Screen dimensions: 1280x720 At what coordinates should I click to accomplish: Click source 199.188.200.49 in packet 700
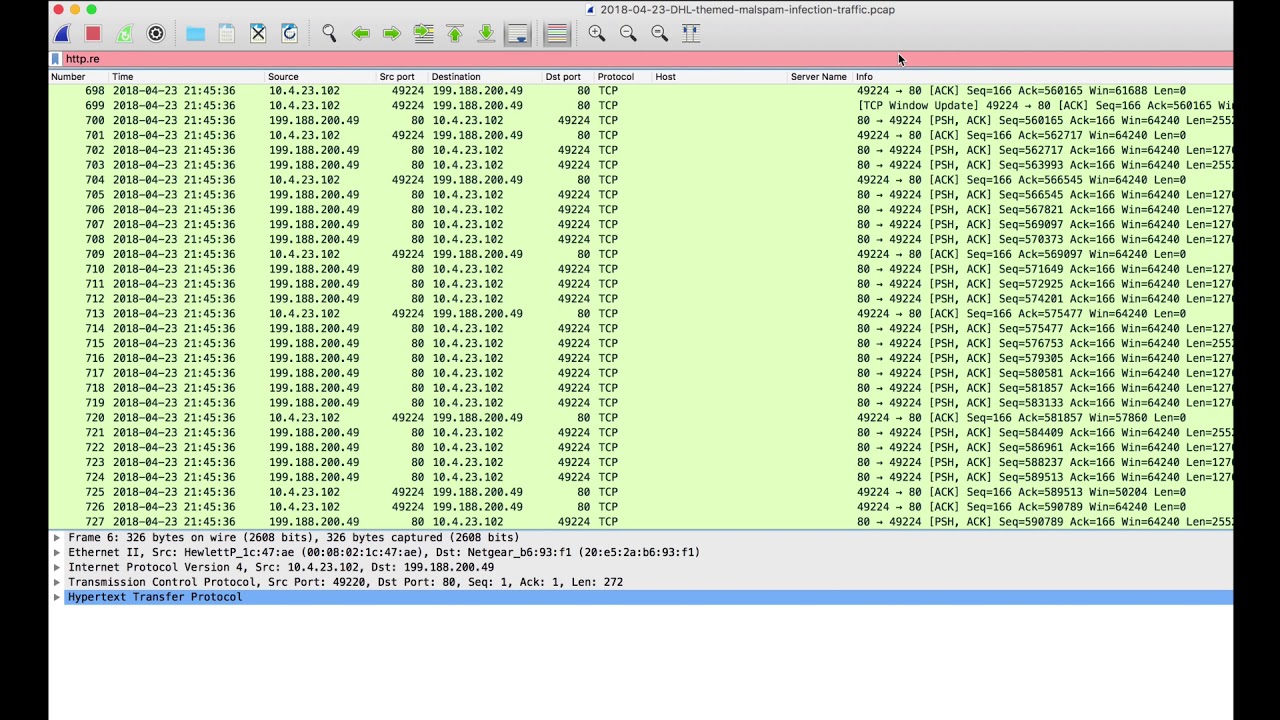314,120
